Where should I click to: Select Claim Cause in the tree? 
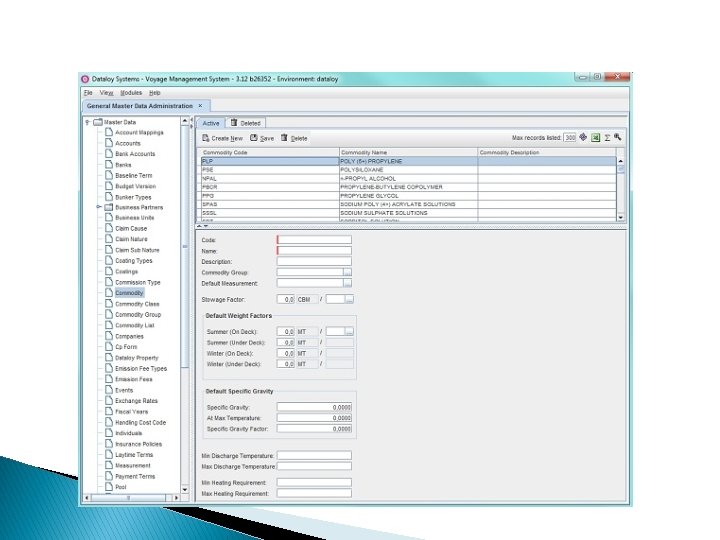coord(131,228)
